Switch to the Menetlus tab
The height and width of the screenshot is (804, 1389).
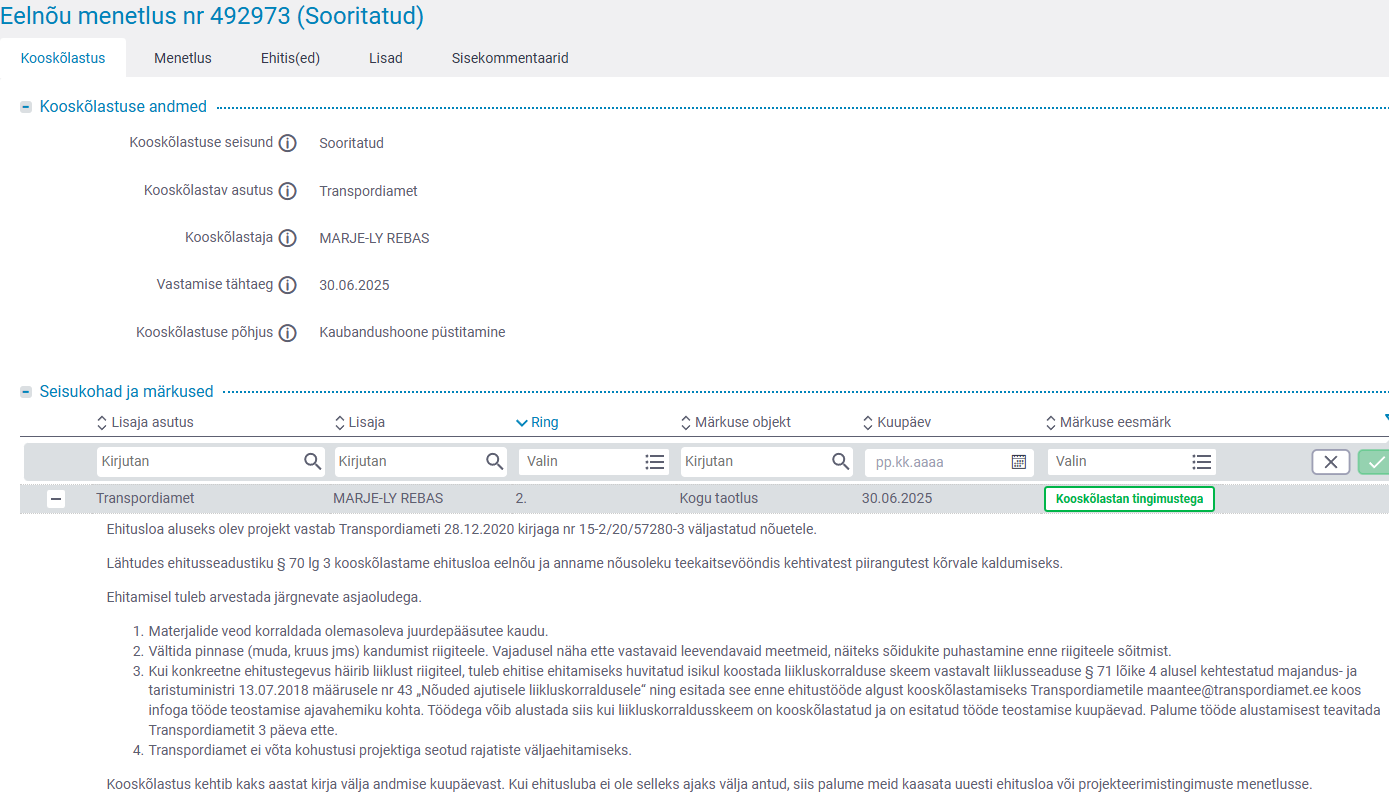[x=183, y=58]
